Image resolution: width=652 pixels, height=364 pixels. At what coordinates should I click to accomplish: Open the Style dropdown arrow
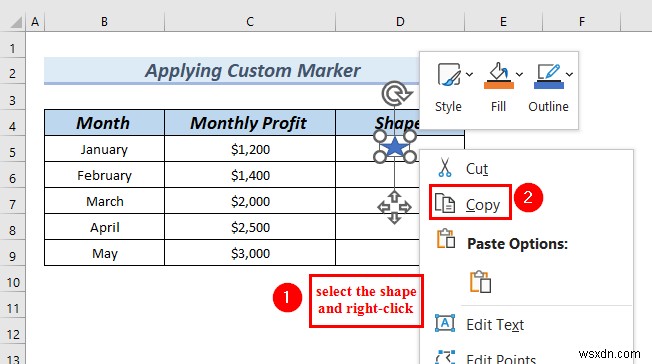(x=469, y=74)
